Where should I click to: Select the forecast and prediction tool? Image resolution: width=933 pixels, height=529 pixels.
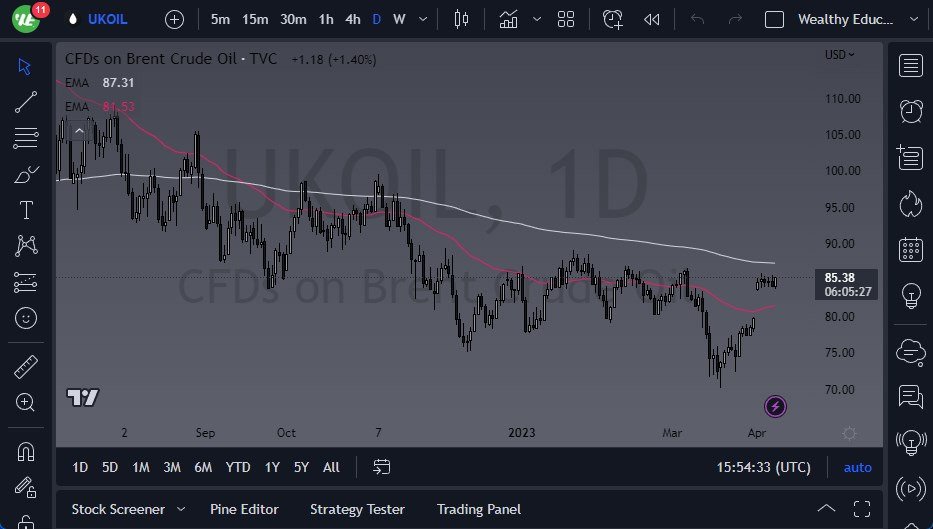pos(26,282)
